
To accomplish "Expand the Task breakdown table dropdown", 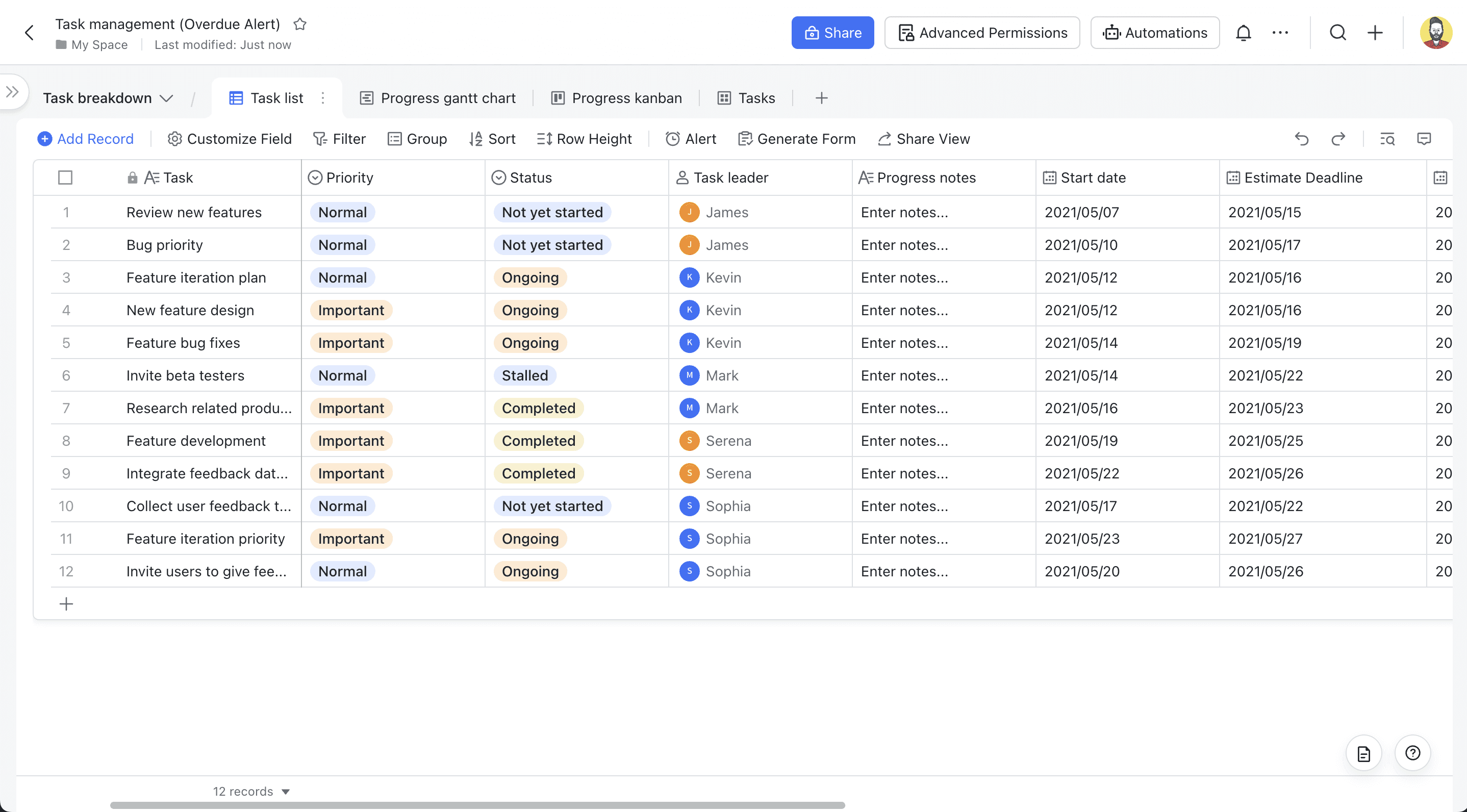I will tap(166, 98).
